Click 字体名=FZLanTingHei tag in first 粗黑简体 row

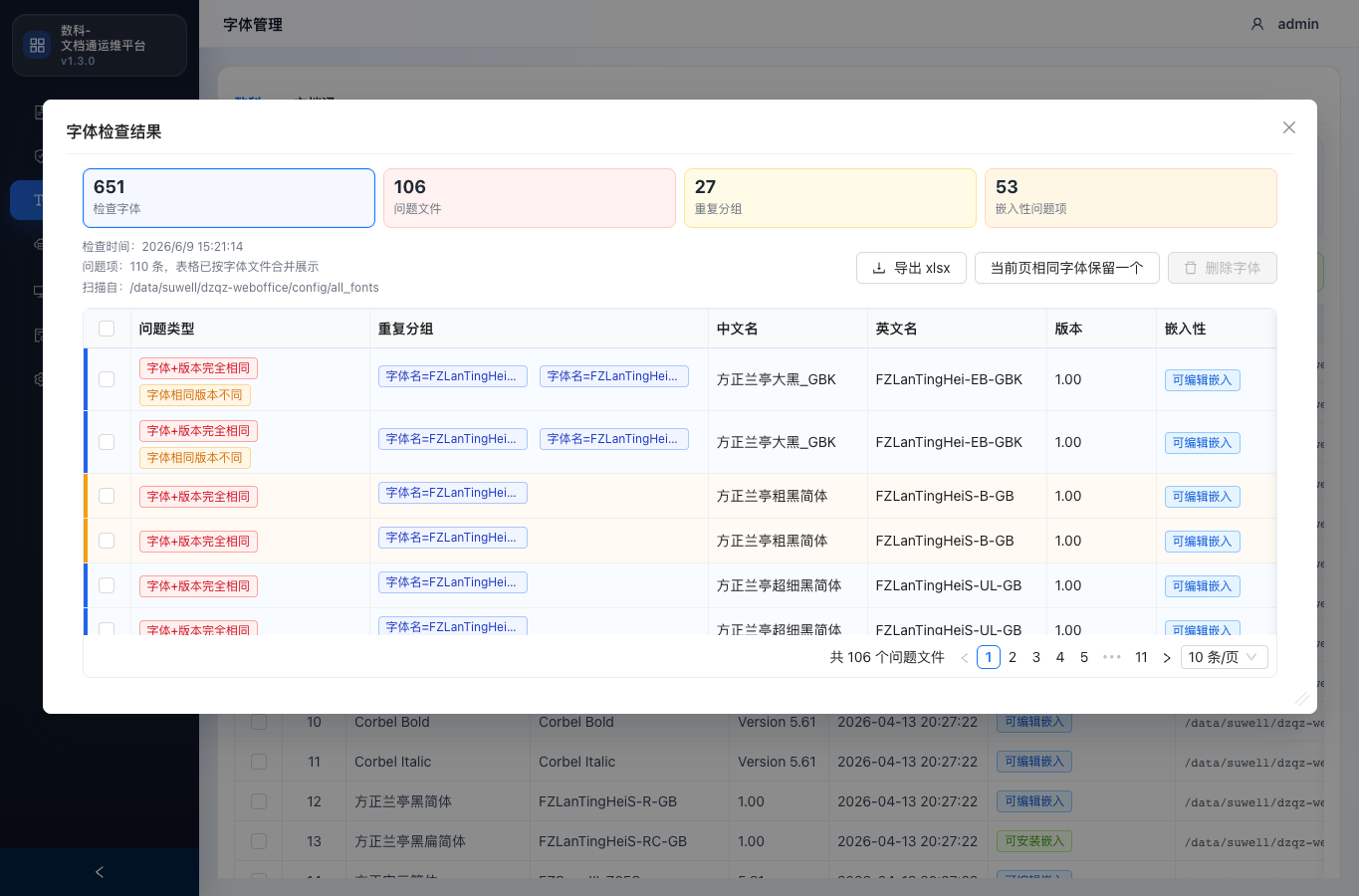pos(452,493)
